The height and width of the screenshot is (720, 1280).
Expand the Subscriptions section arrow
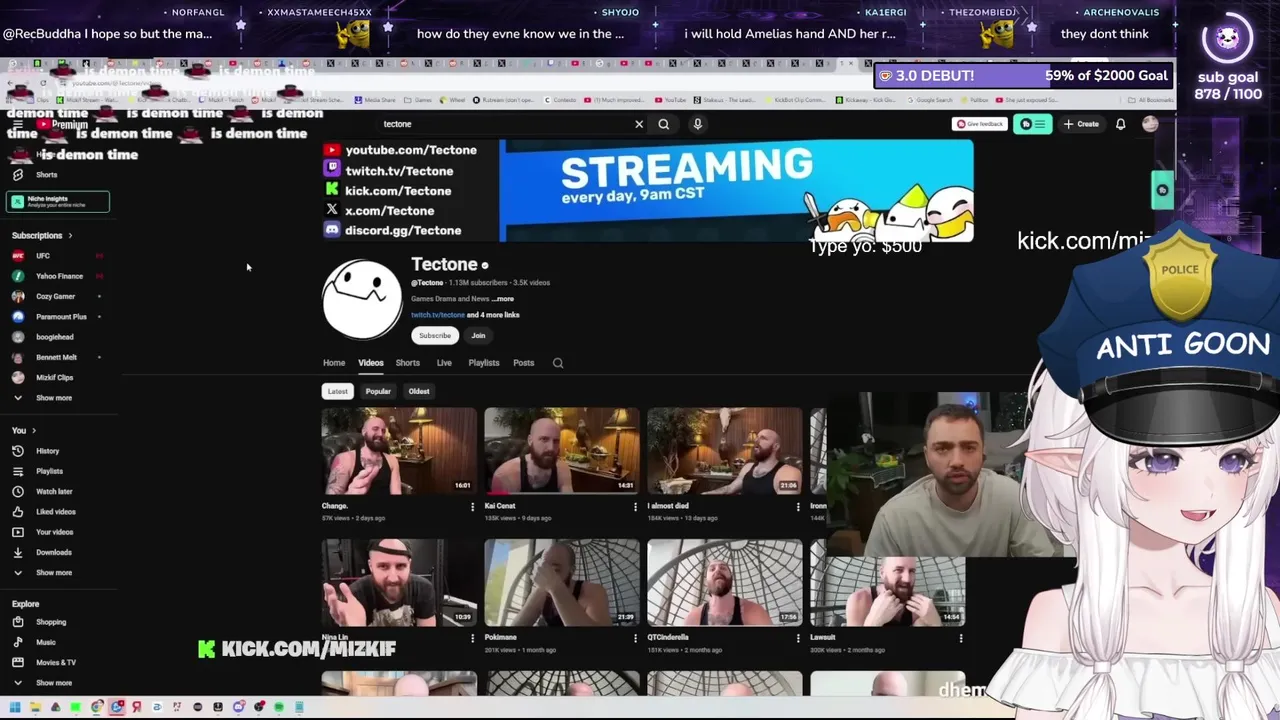coord(70,236)
